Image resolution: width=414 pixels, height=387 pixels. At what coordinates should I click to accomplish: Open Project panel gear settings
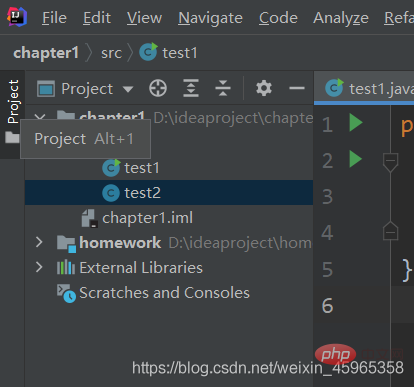pos(264,88)
